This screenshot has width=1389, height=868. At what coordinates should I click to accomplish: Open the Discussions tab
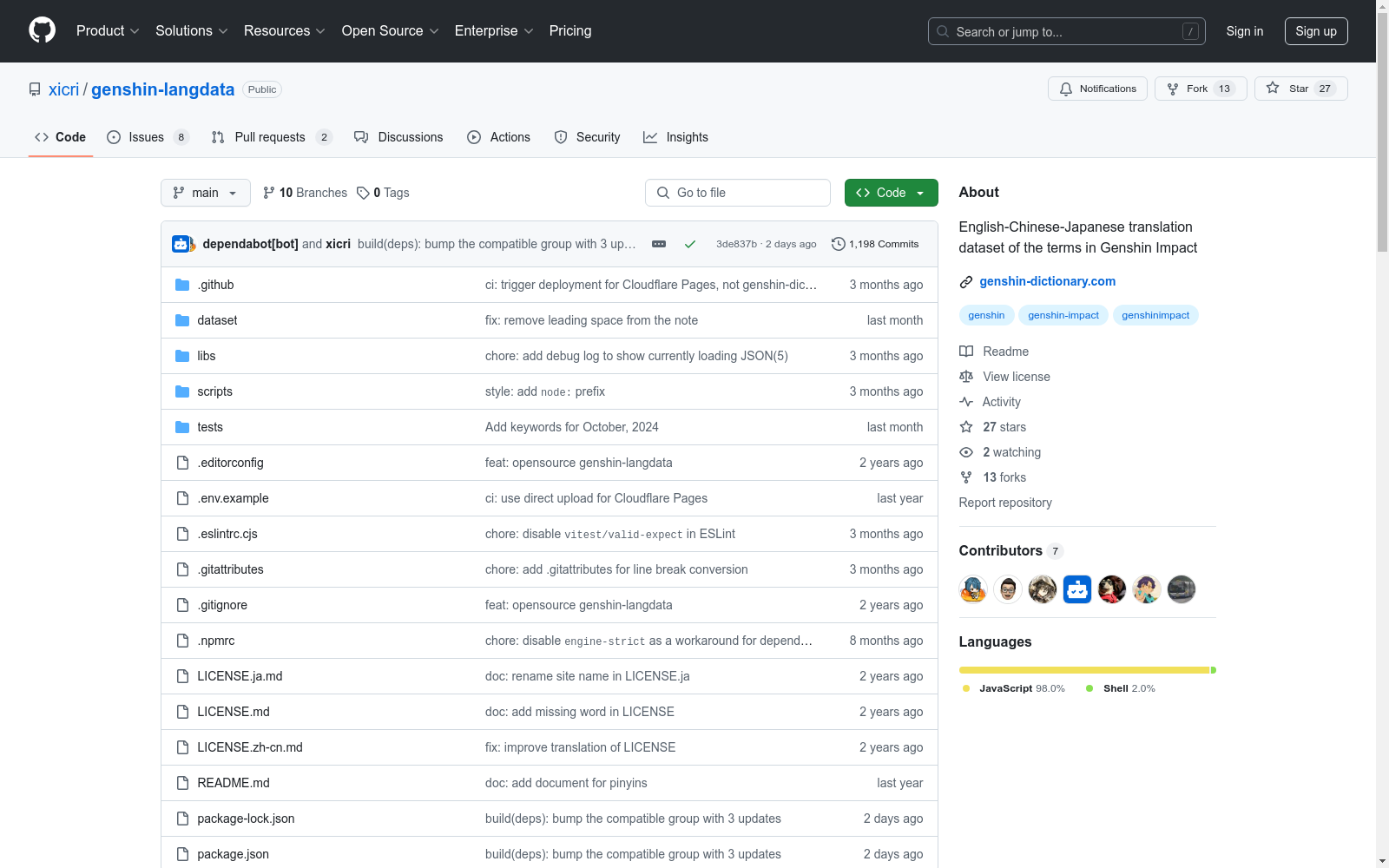click(x=399, y=137)
